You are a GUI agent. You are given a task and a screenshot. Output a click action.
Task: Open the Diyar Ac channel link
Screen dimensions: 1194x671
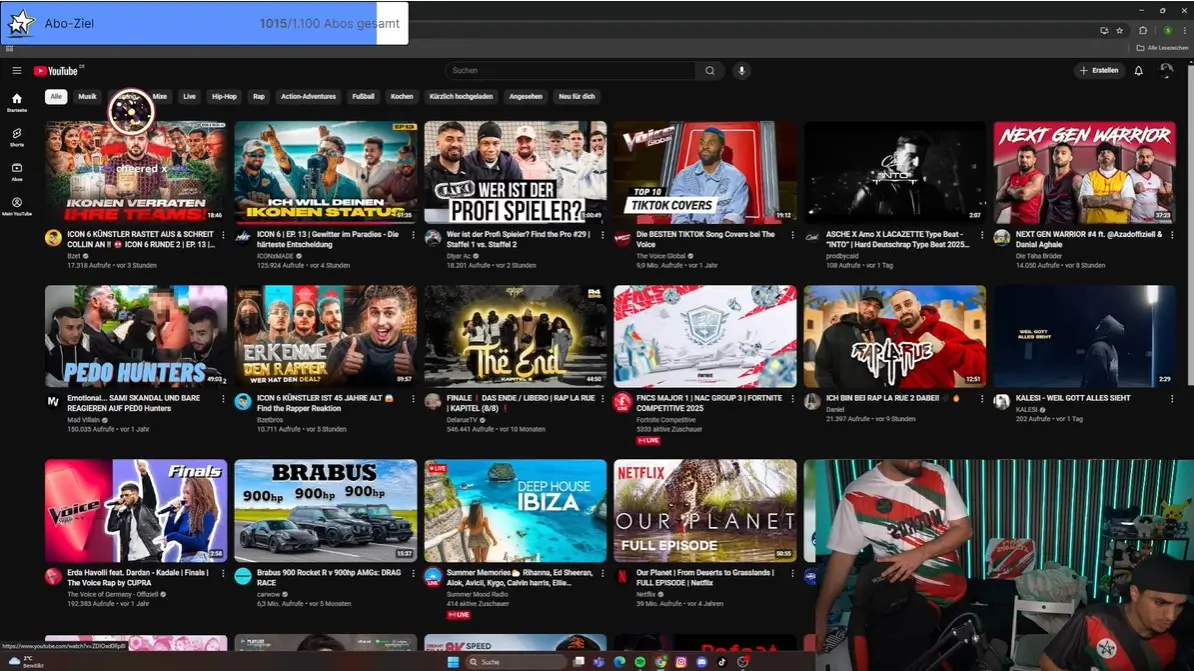[458, 256]
